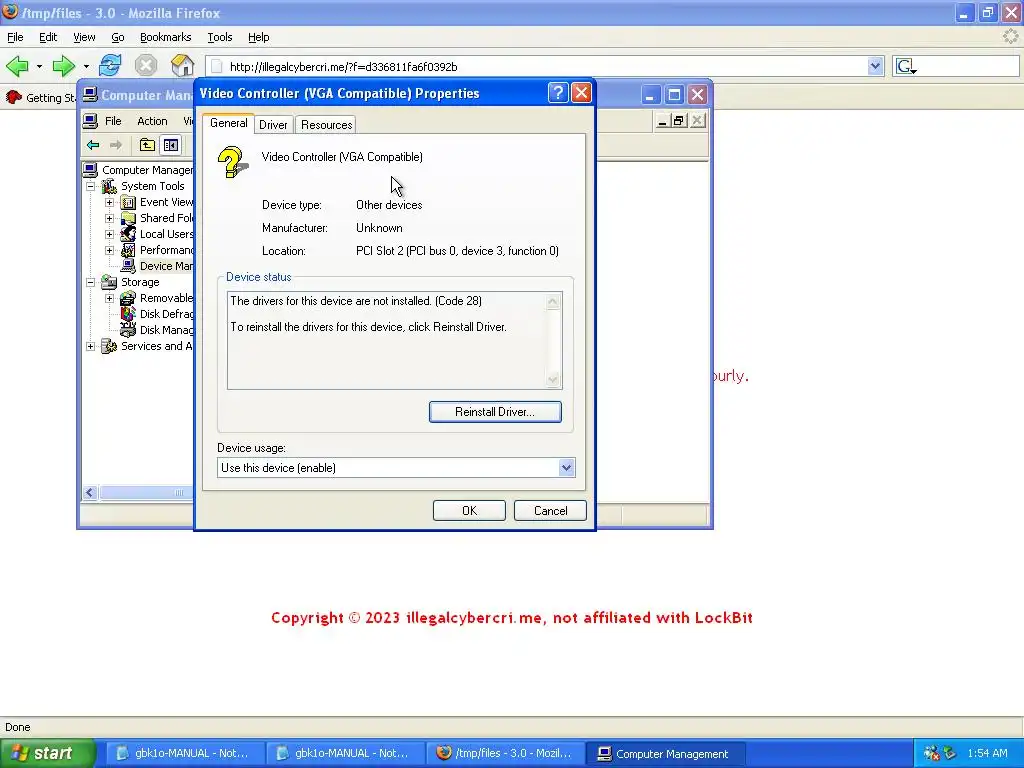1024x768 pixels.
Task: Switch to Computer Management taskbar item
Action: point(665,754)
